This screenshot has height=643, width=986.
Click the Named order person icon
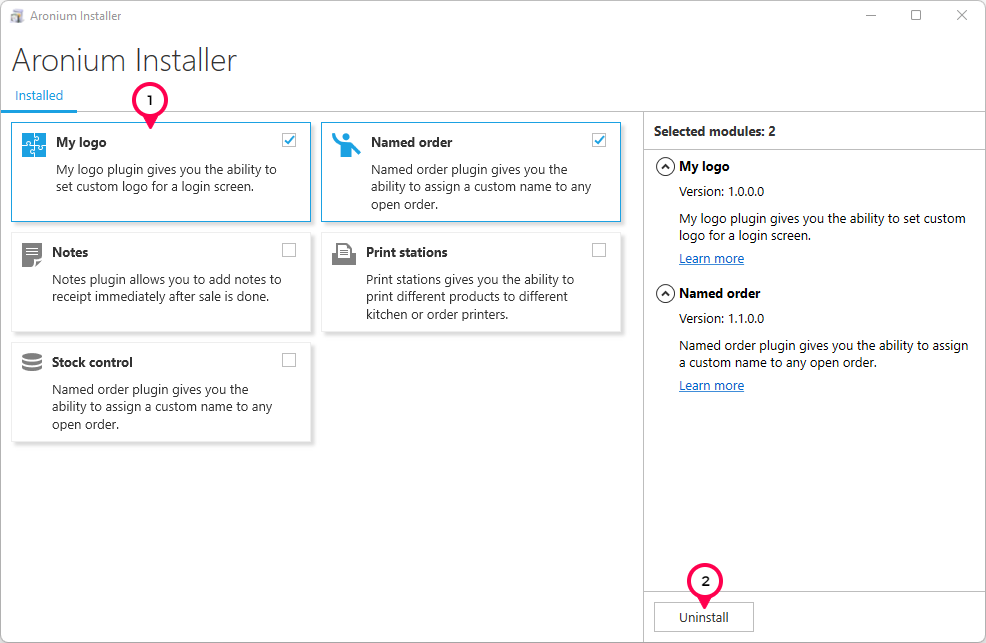tap(344, 145)
